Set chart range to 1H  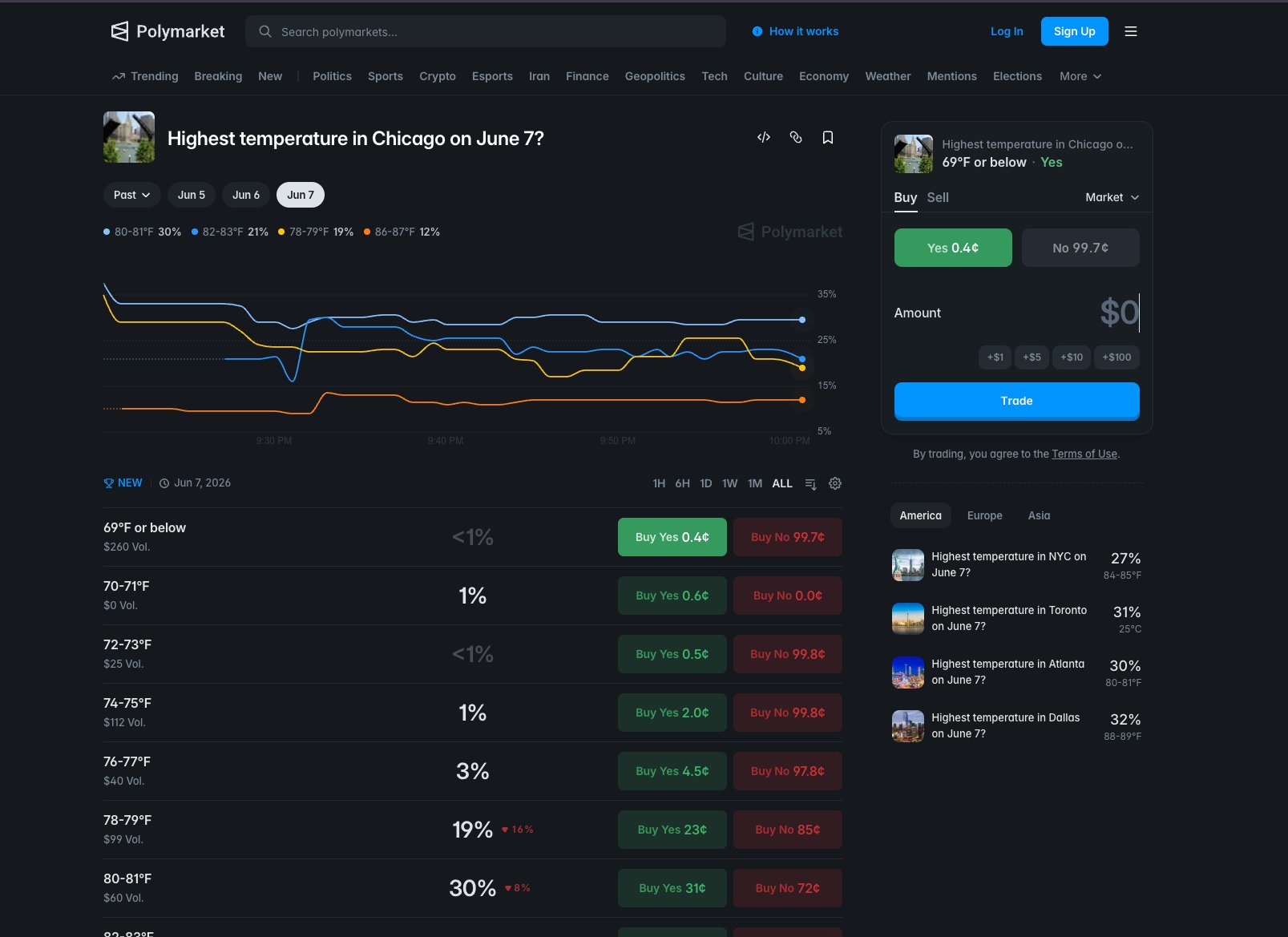(x=659, y=483)
